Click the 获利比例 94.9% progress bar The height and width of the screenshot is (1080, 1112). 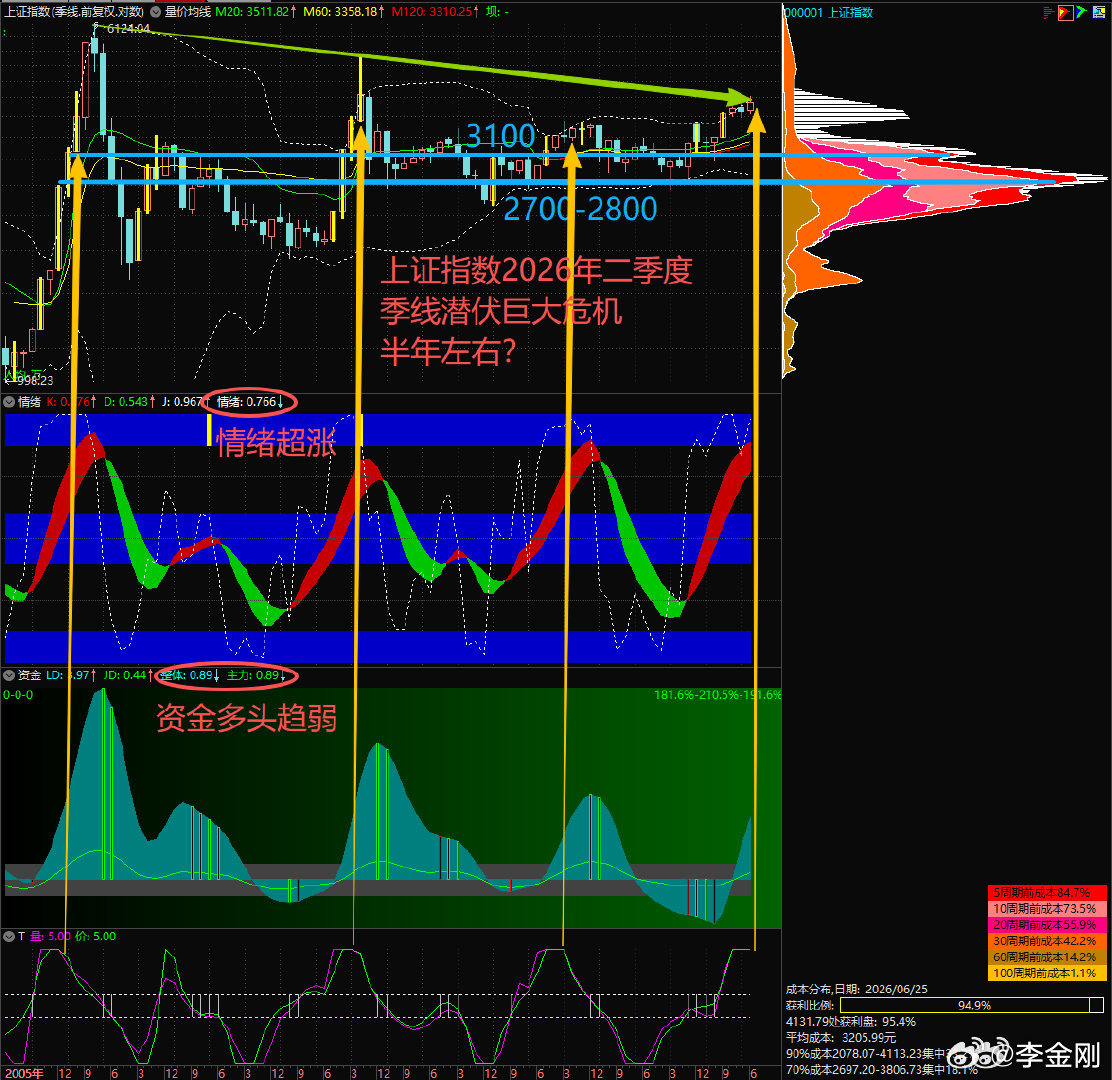pos(972,1005)
